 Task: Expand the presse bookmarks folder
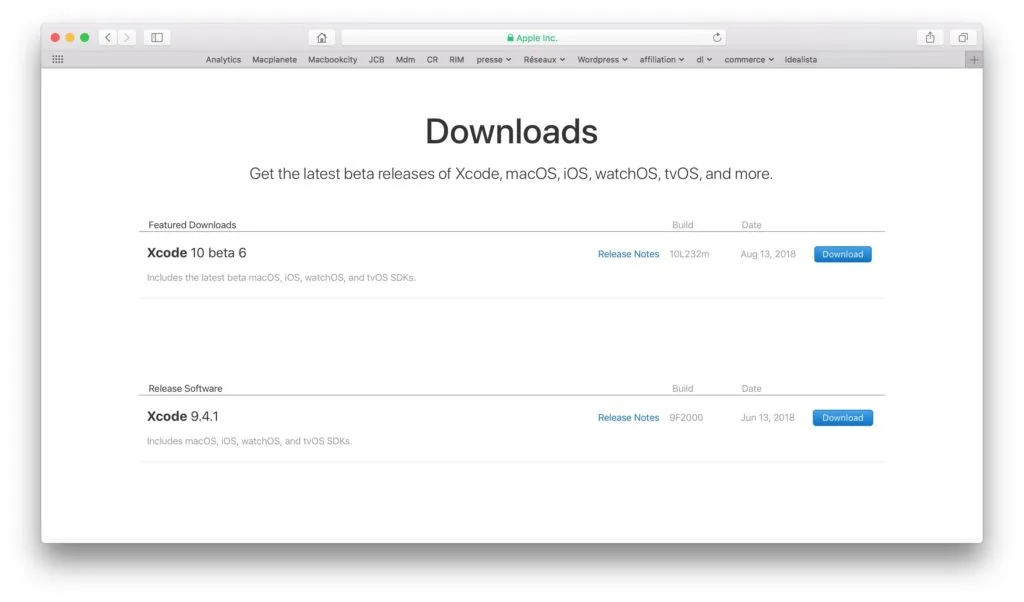[x=493, y=59]
